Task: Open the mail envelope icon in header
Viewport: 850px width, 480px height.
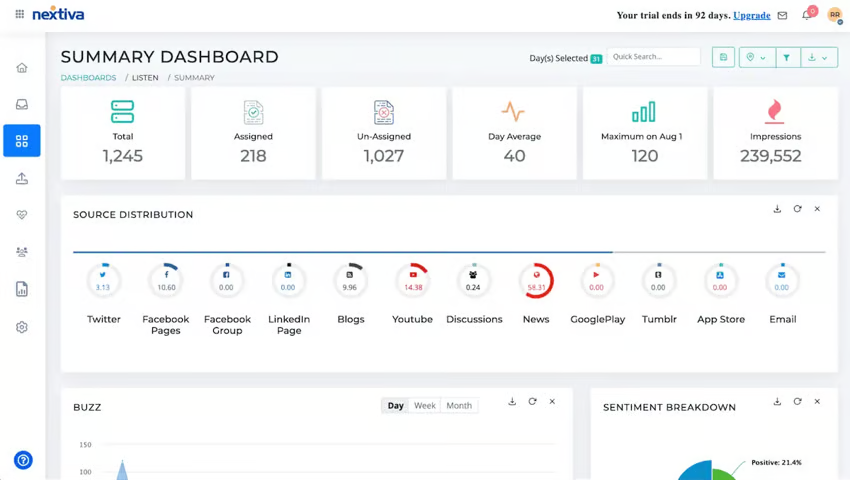Action: [782, 15]
